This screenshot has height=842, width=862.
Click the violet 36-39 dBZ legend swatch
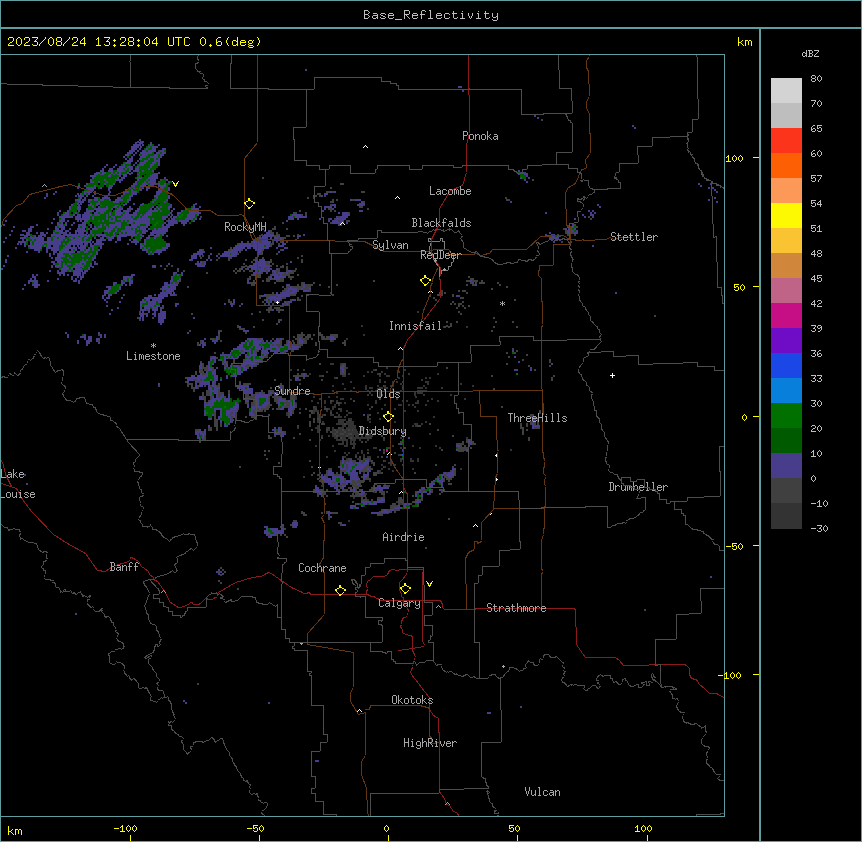(x=786, y=341)
